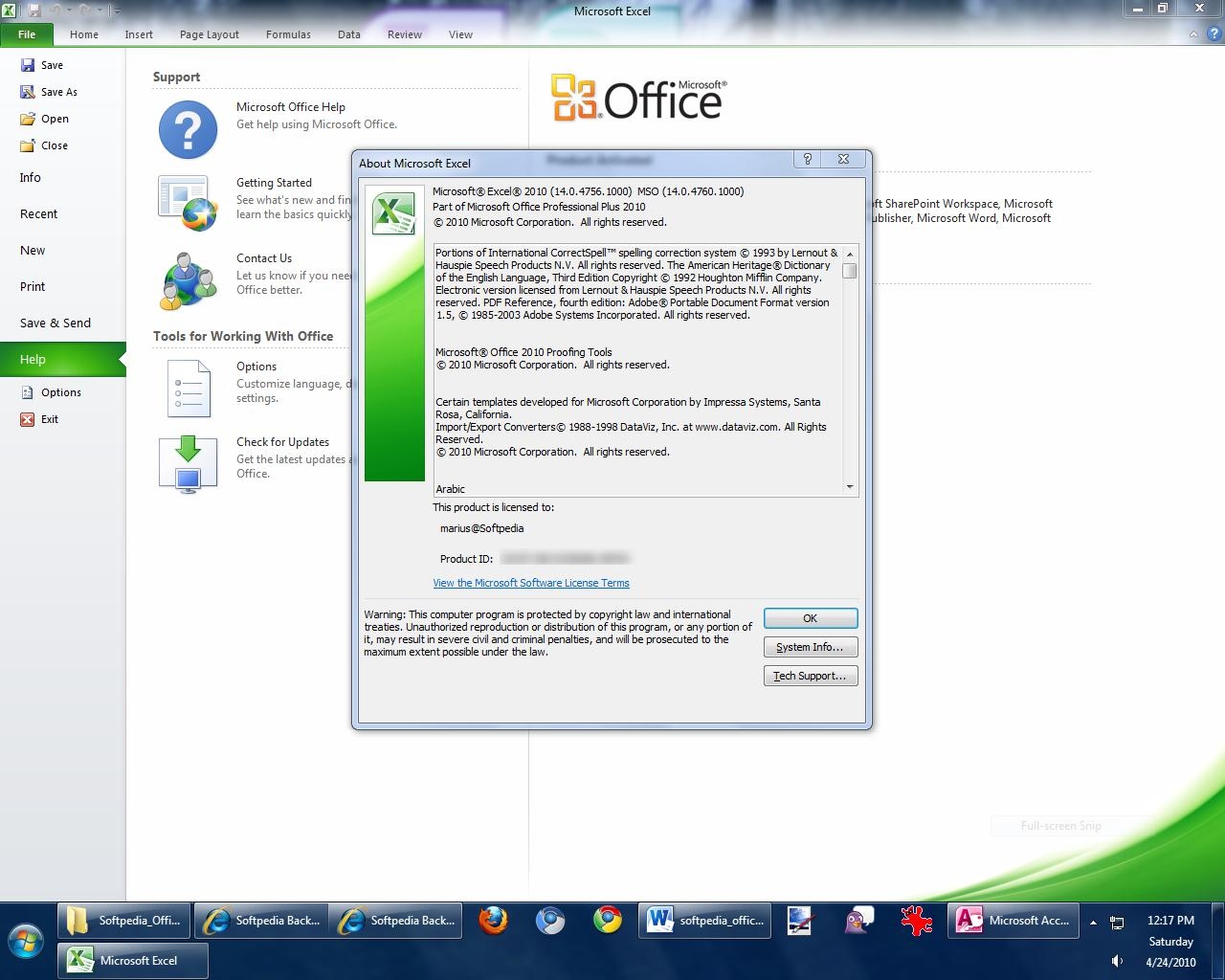This screenshot has width=1225, height=980.
Task: Click the license text scrollbar down arrow
Action: point(849,487)
